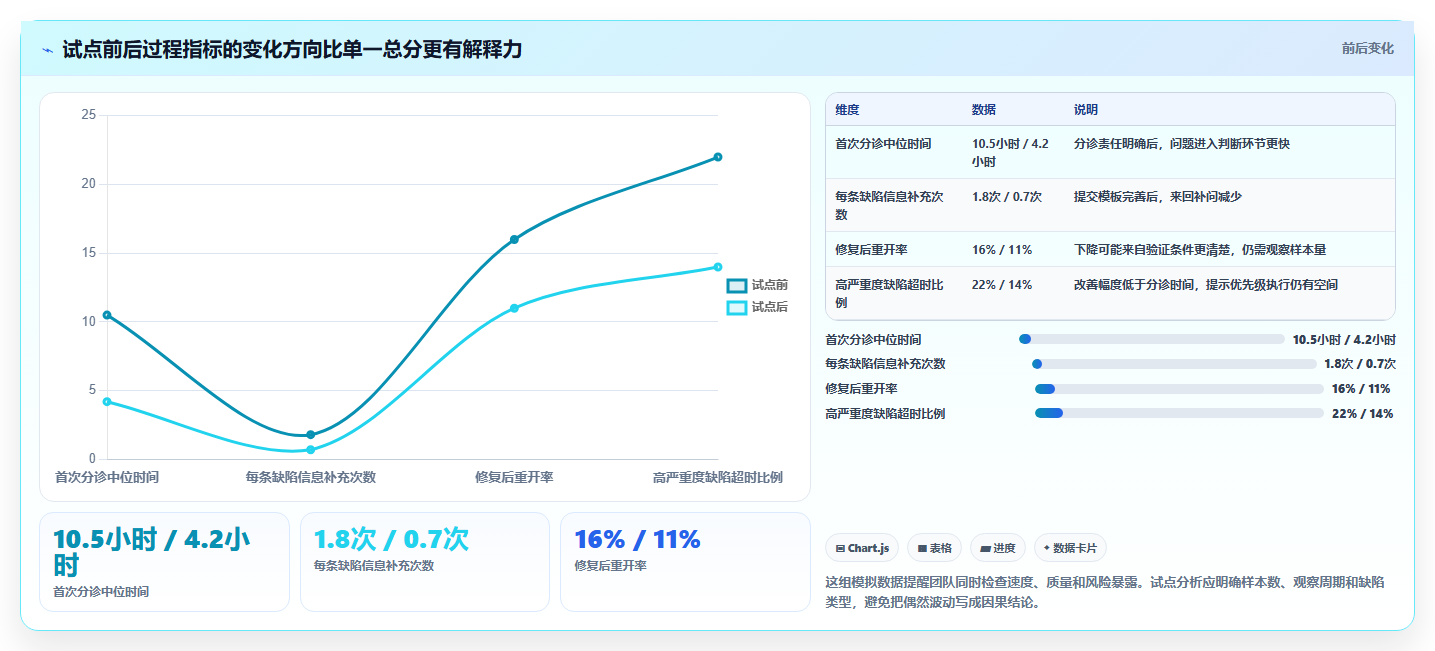Click the 1.8次 / 0.7次 data card
1435x651 pixels.
click(425, 562)
